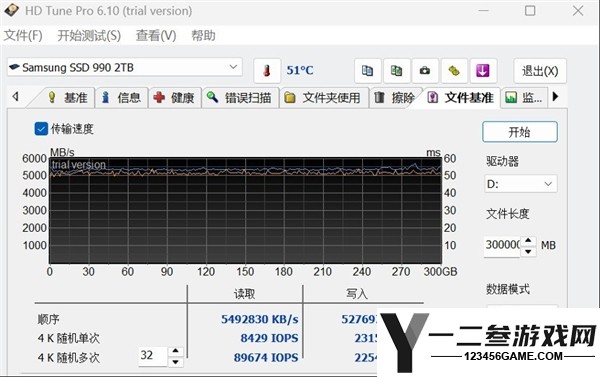Close the HD Tune Pro window
The width and height of the screenshot is (600, 377).
click(578, 11)
